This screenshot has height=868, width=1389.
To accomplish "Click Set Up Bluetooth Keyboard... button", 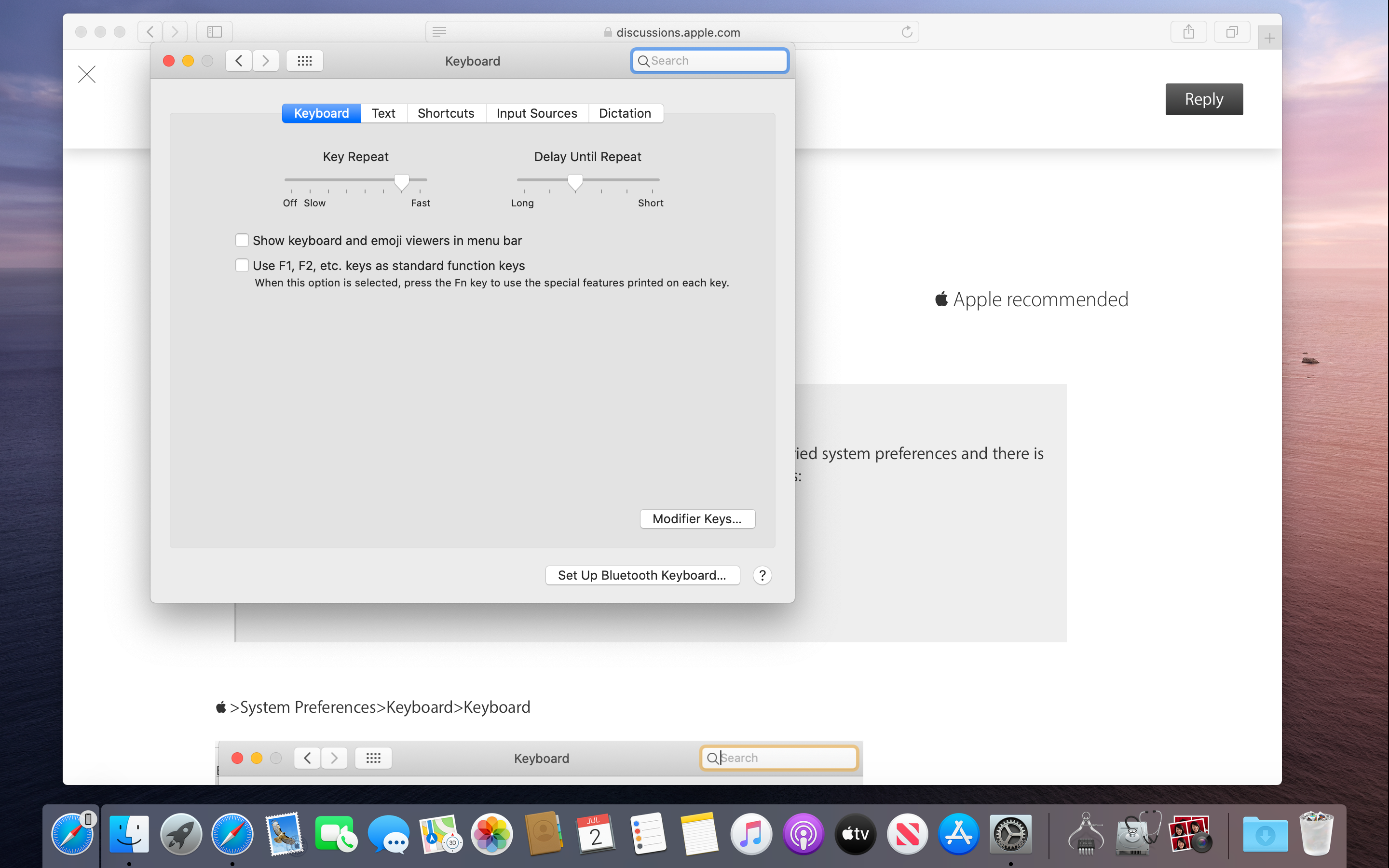I will click(x=642, y=575).
